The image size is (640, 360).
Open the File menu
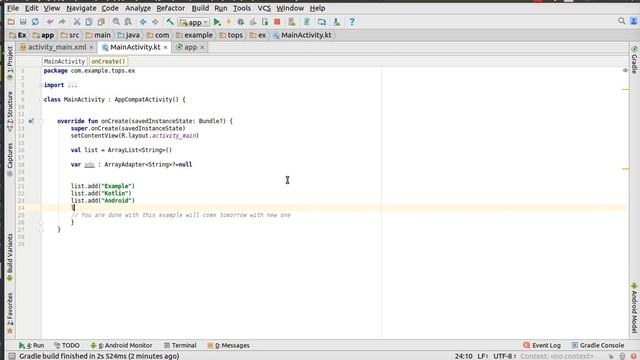pos(13,8)
